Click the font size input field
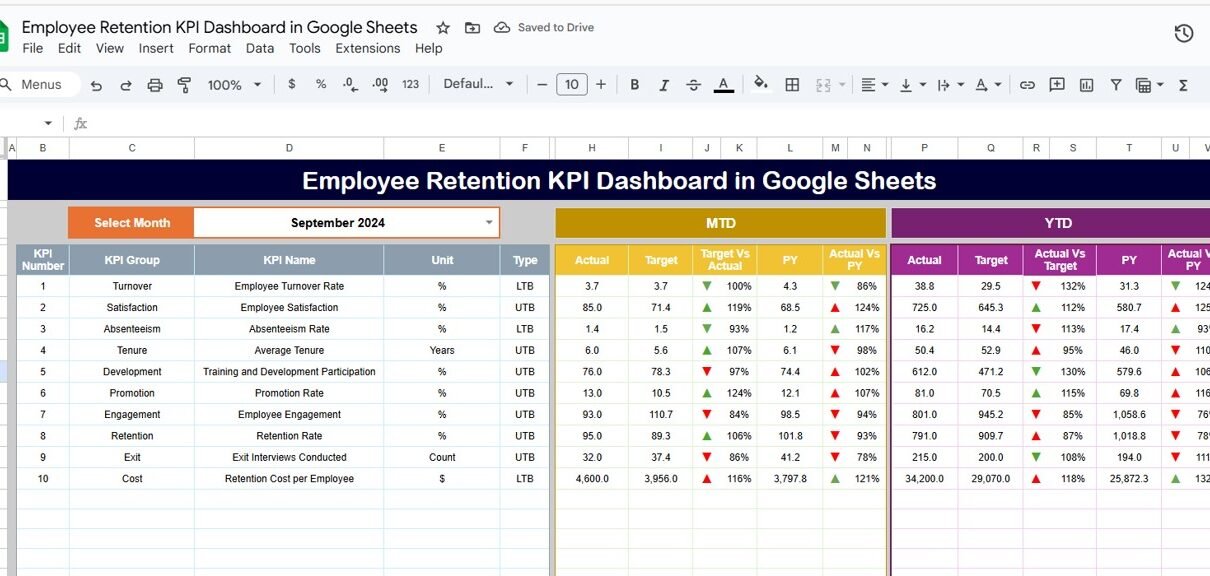The height and width of the screenshot is (576, 1210). (x=570, y=85)
